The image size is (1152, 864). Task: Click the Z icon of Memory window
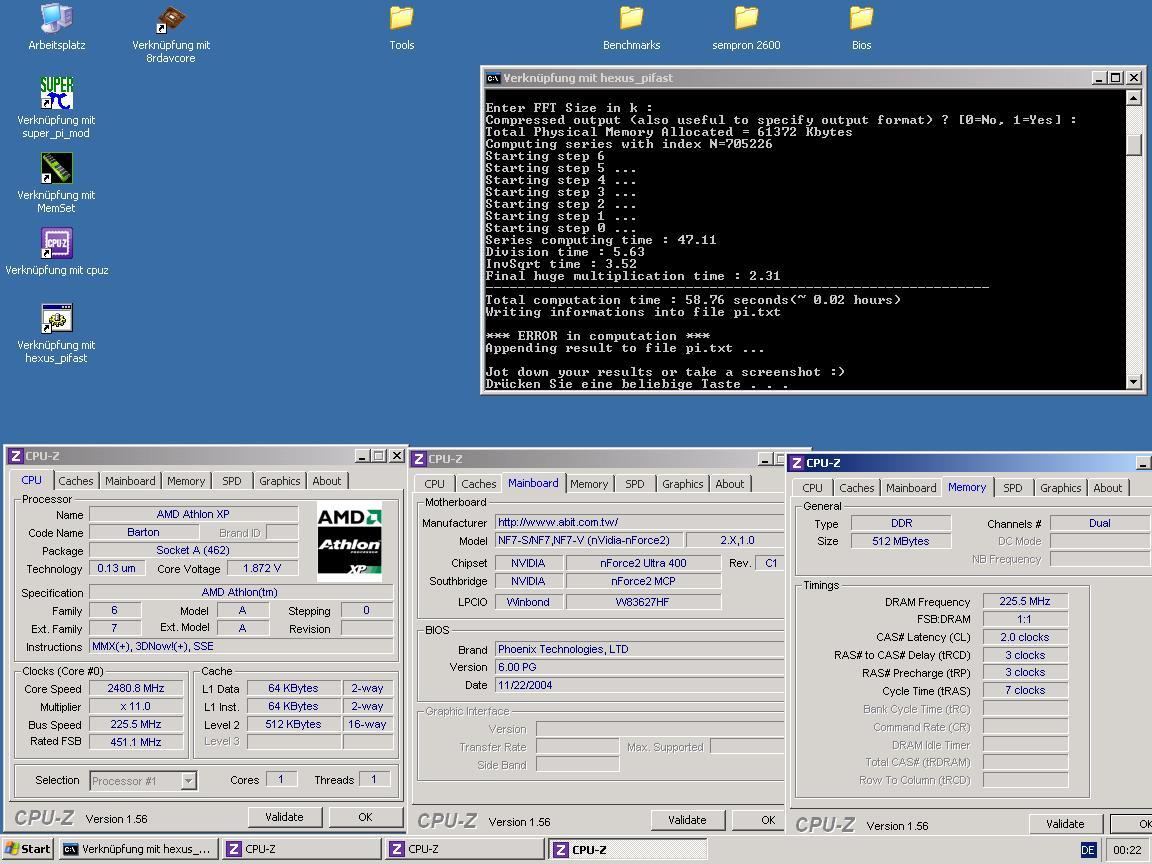796,463
